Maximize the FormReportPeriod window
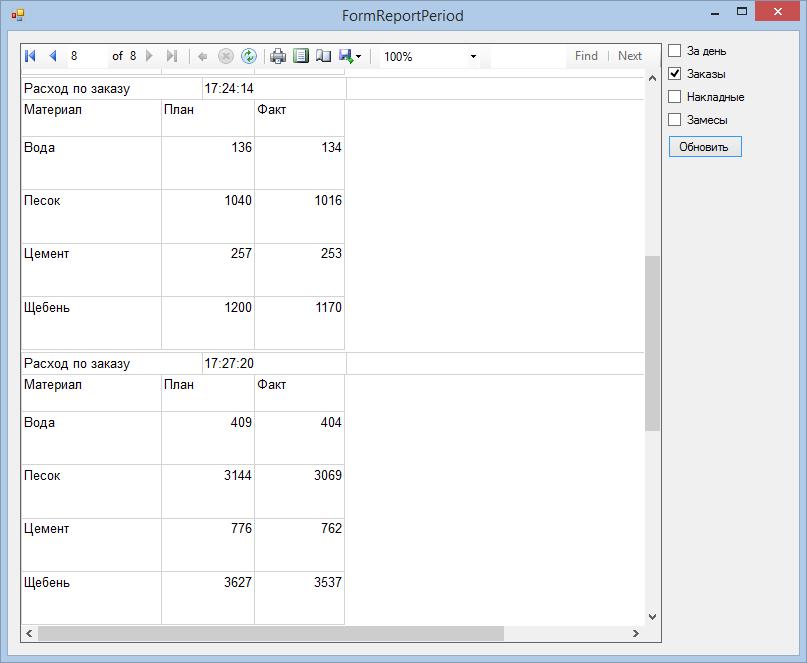 (x=742, y=11)
